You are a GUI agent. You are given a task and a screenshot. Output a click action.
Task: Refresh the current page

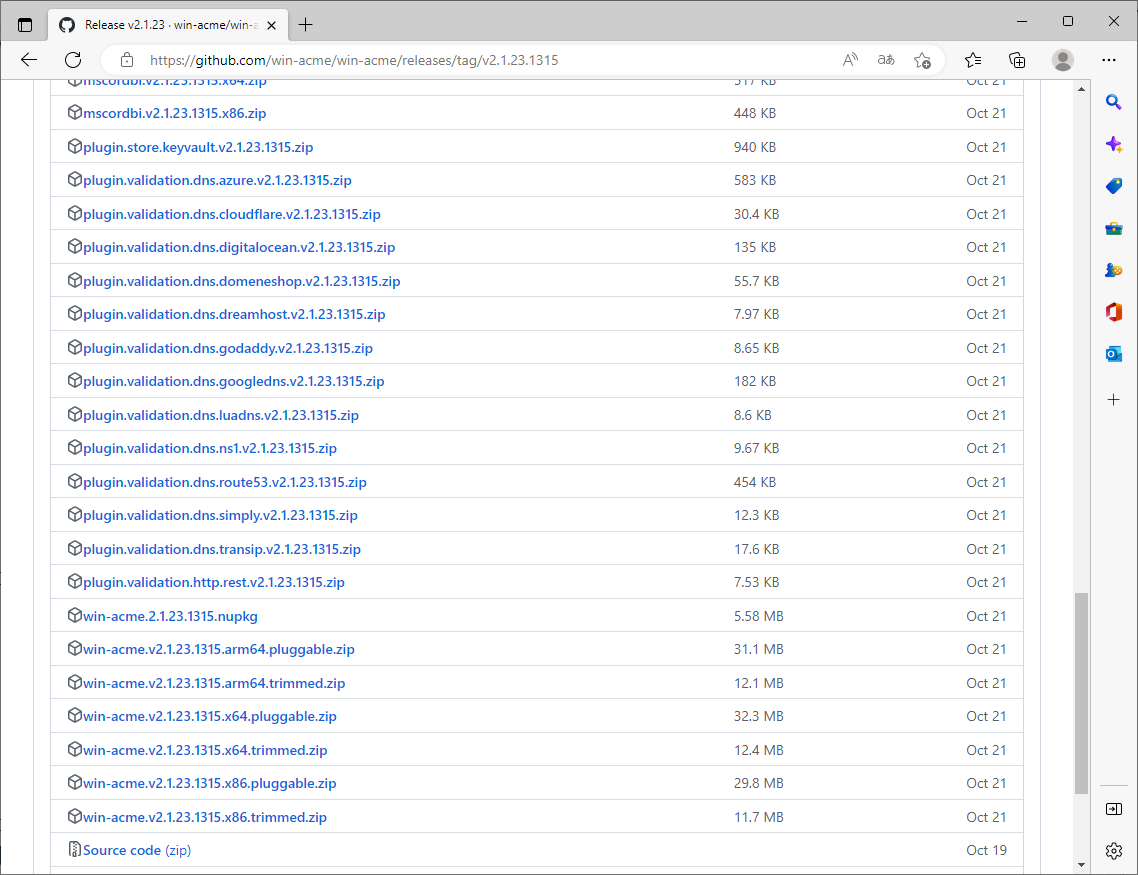(x=73, y=60)
